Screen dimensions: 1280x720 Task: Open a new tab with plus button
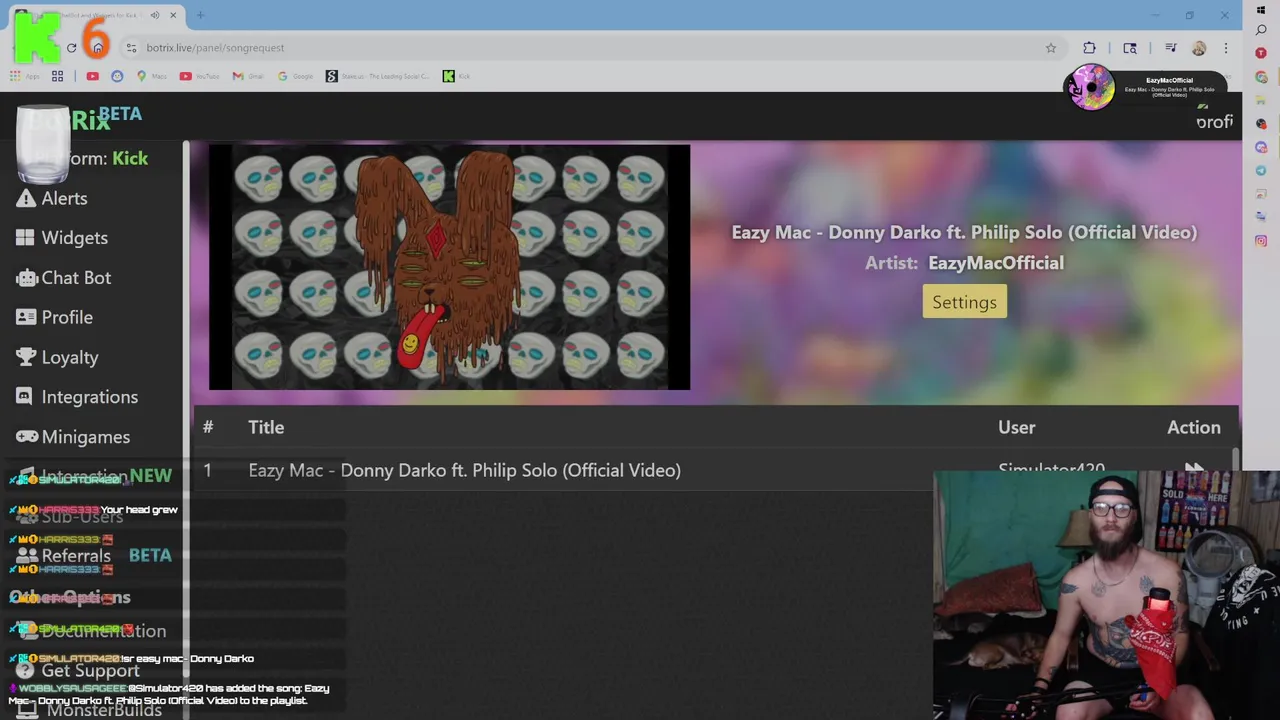pyautogui.click(x=200, y=15)
